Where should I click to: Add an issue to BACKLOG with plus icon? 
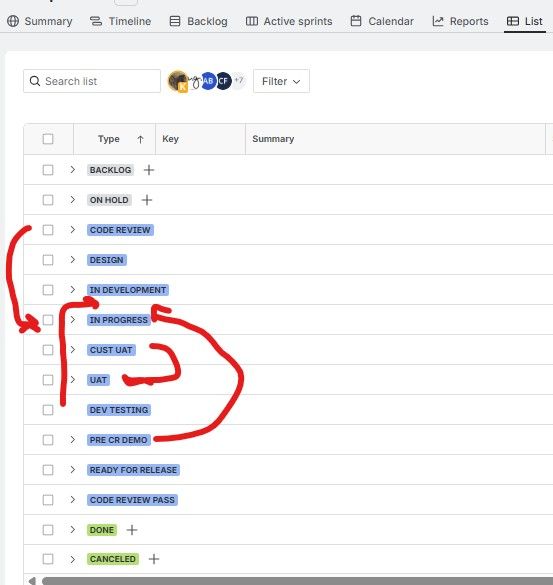point(149,170)
